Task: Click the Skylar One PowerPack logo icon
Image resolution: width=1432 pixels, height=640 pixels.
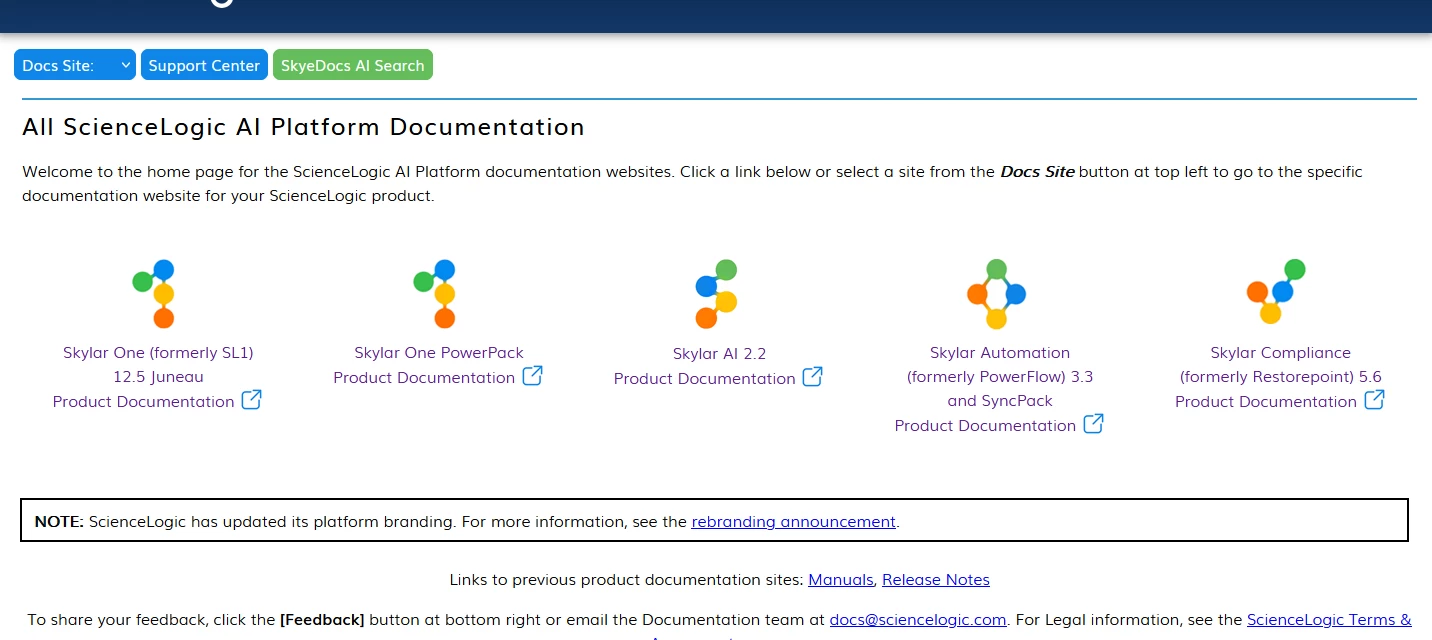Action: (x=436, y=294)
